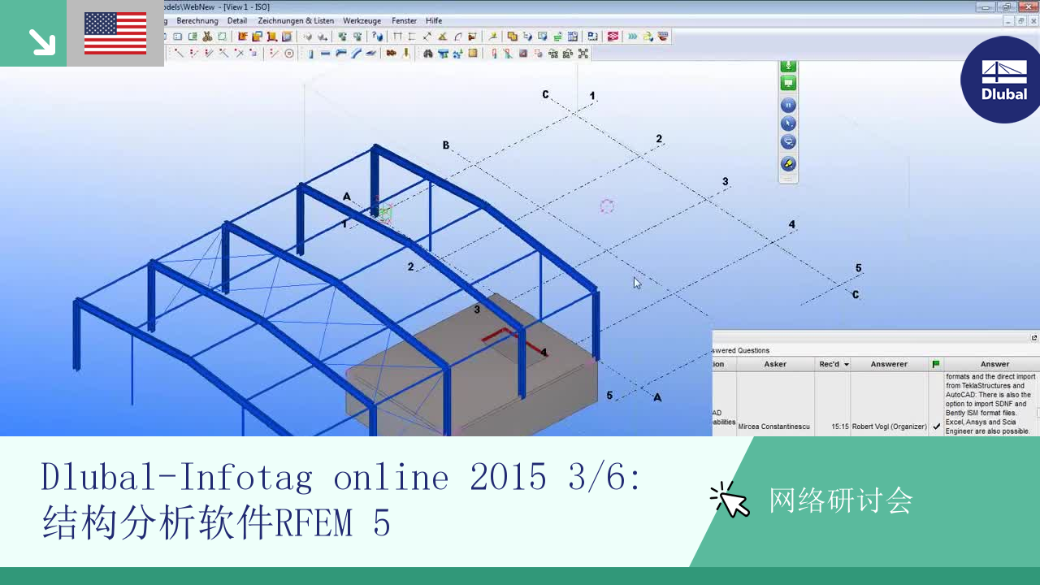
Task: Click the Asker column header
Action: [775, 364]
